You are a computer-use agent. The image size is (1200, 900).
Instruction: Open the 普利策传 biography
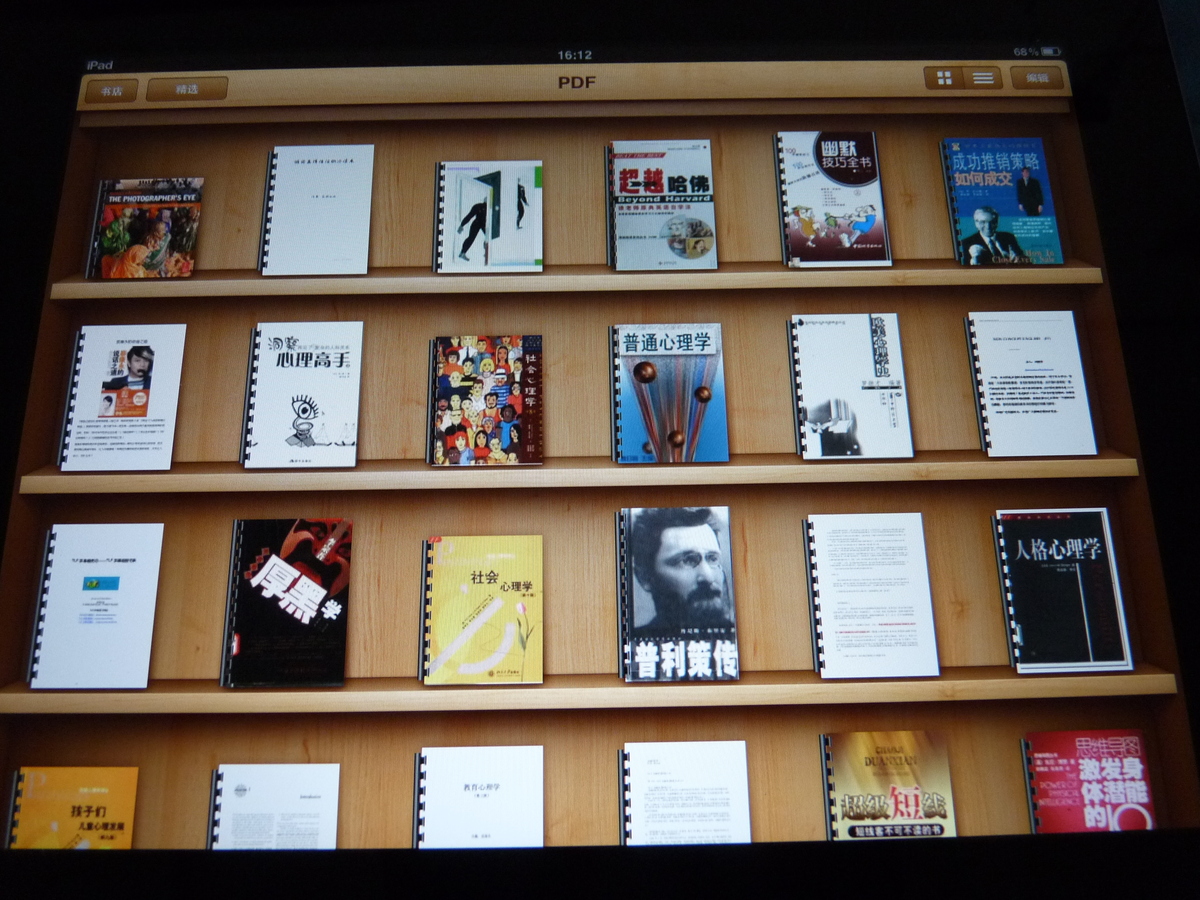point(678,594)
